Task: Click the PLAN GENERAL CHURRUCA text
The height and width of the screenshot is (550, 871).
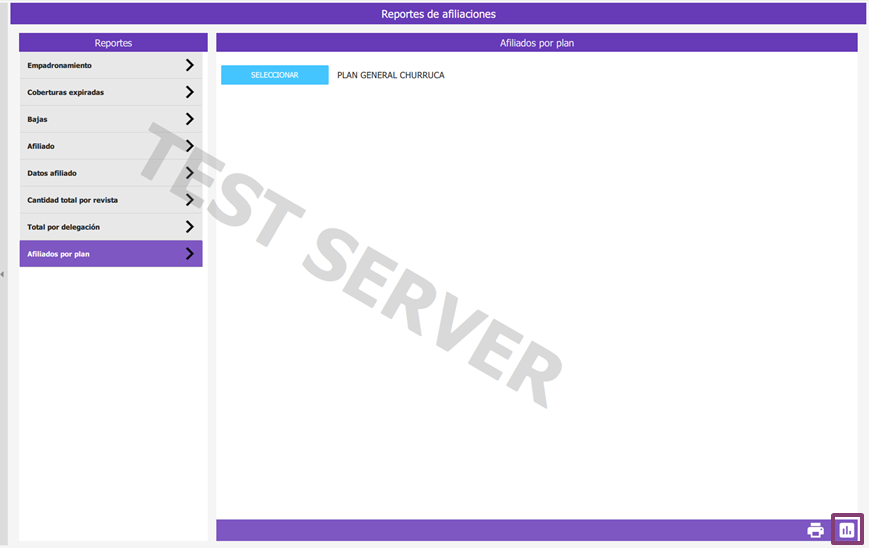Action: pos(391,75)
